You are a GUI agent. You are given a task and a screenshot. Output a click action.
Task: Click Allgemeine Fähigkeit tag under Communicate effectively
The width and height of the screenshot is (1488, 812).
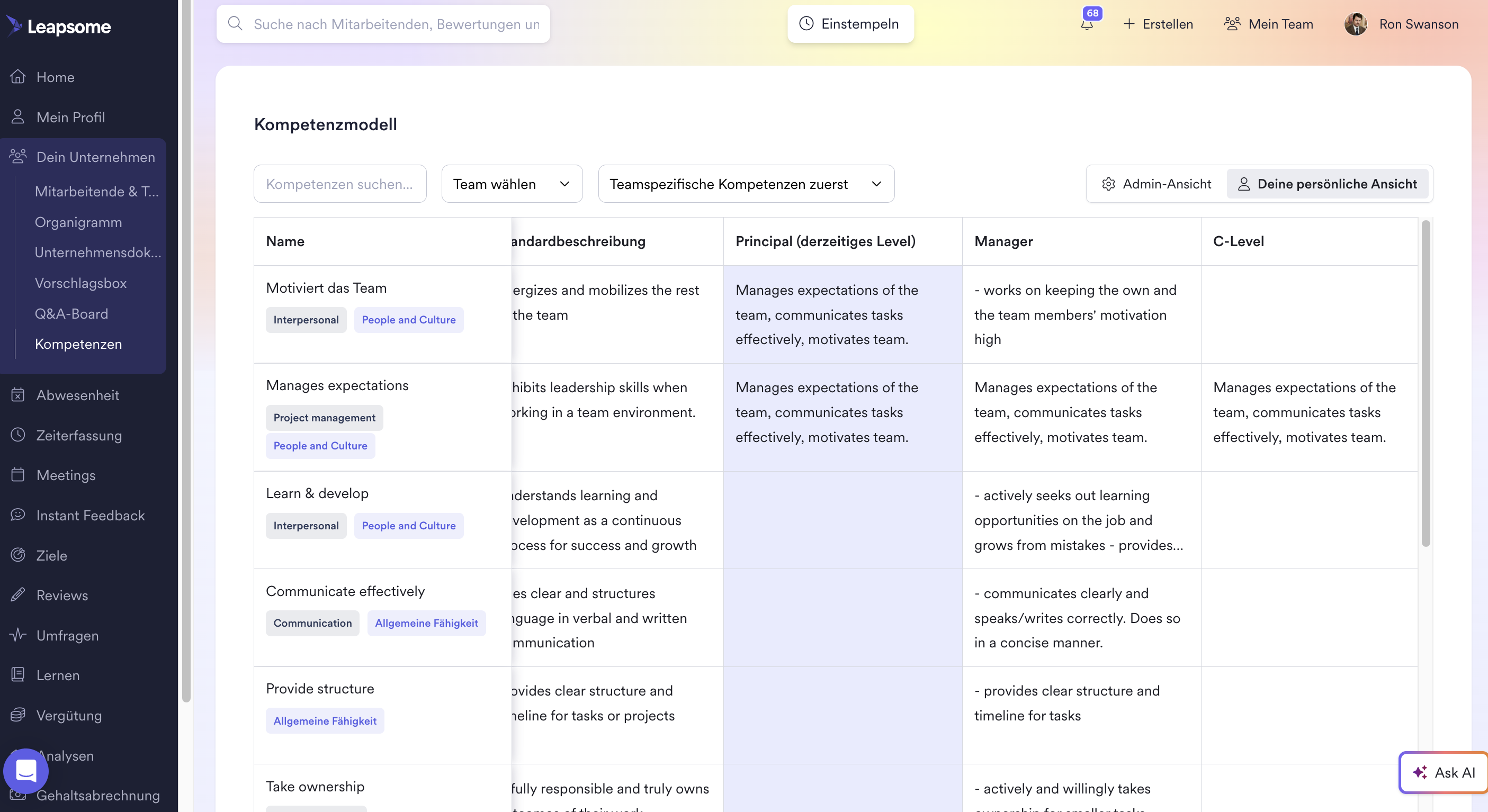426,623
